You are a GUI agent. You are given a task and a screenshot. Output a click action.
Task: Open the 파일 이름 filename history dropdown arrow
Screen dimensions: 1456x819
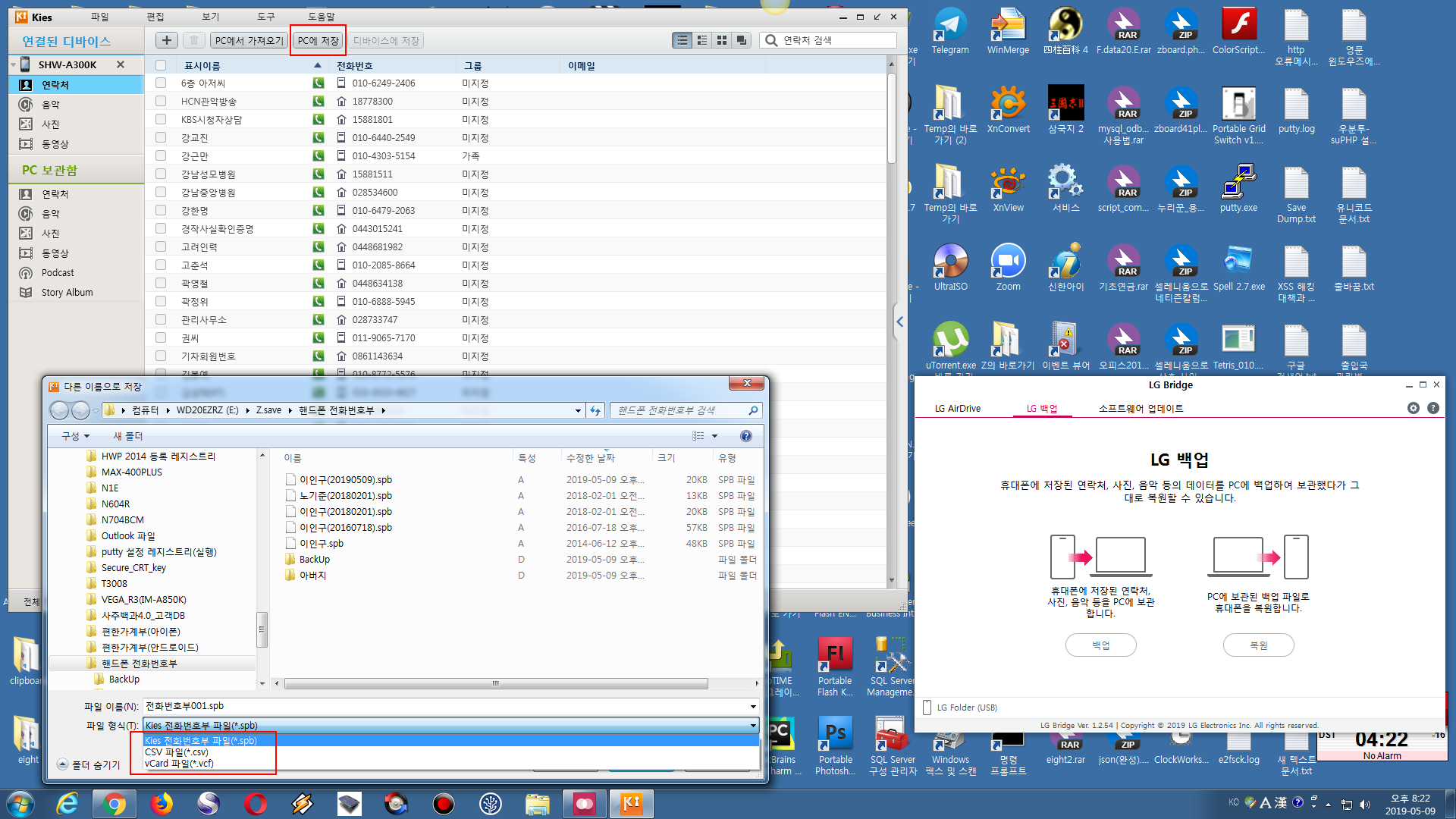(x=753, y=706)
